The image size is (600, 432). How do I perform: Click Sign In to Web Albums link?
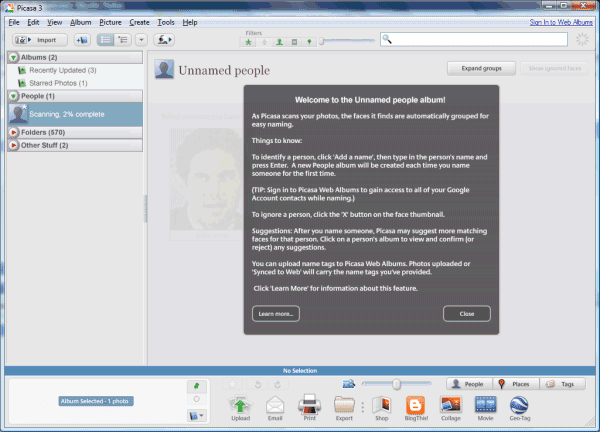pos(561,22)
